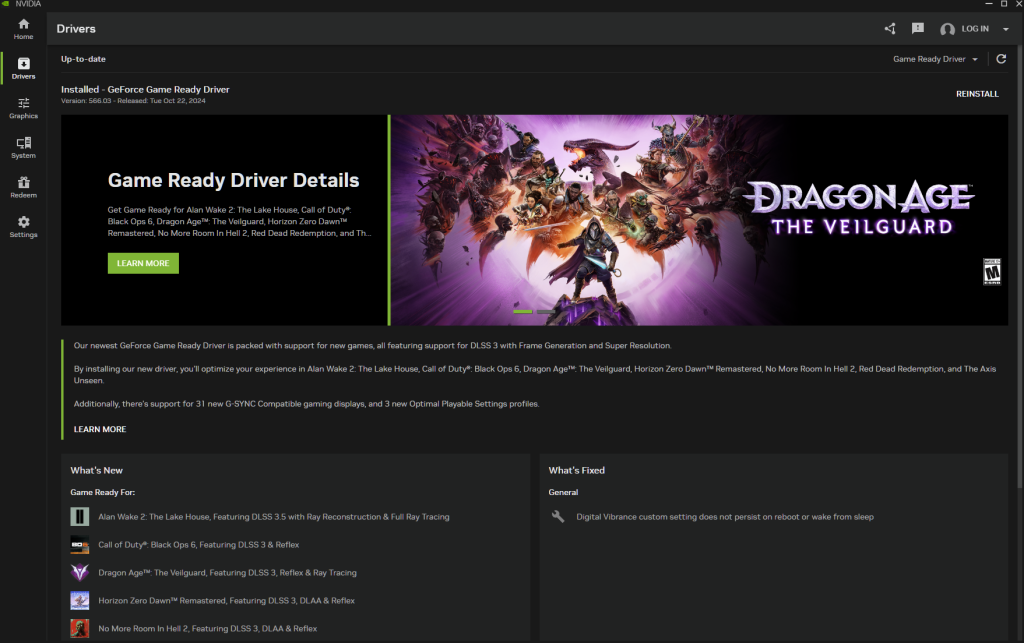Open the System panel from the sidebar
This screenshot has width=1024, height=643.
[23, 146]
